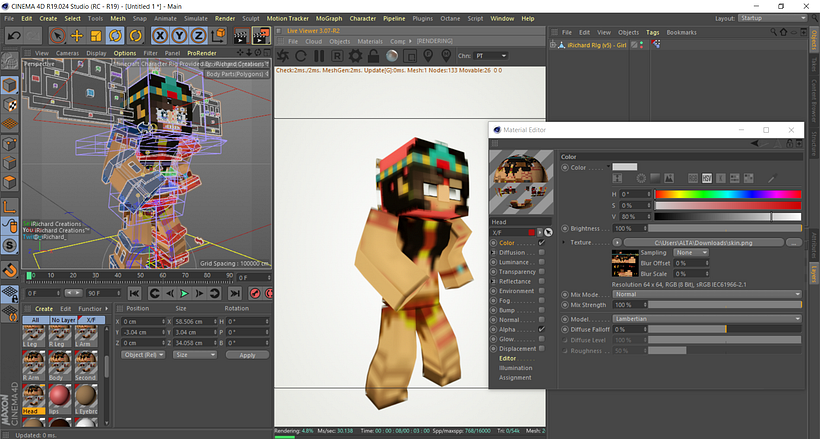Viewport: 820px width, 439px height.
Task: Switch color mode to HSV icon
Action: [707, 178]
